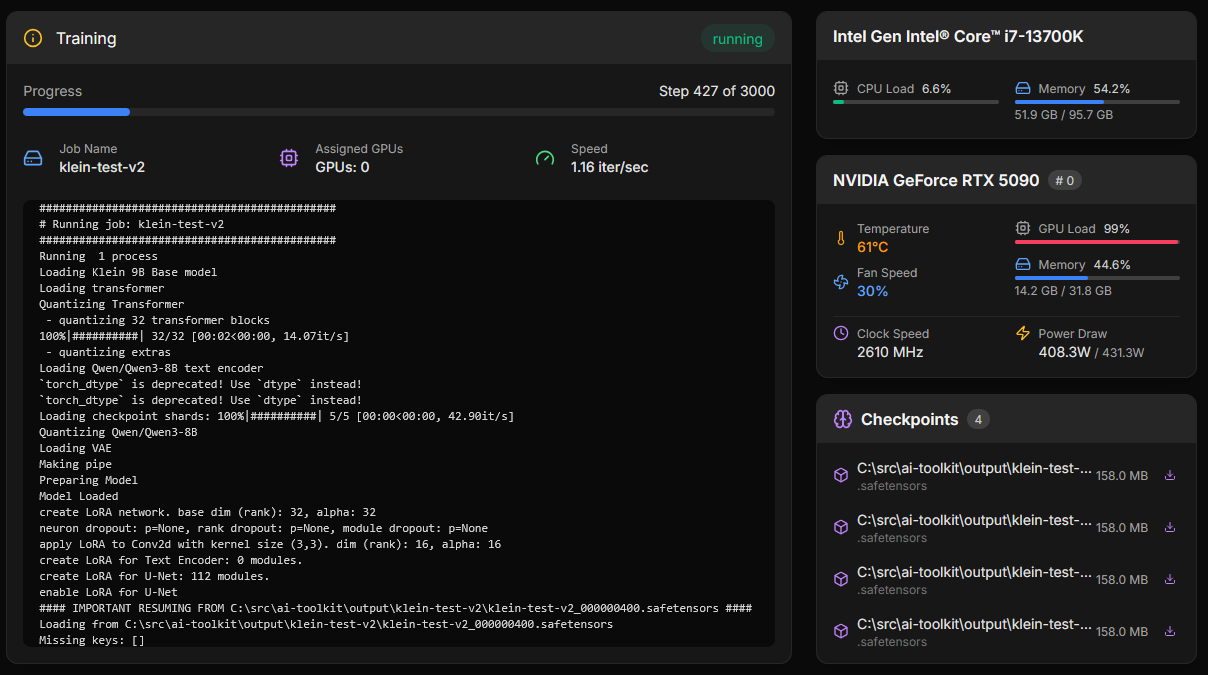
Task: Click the training Progress bar
Action: 399,112
